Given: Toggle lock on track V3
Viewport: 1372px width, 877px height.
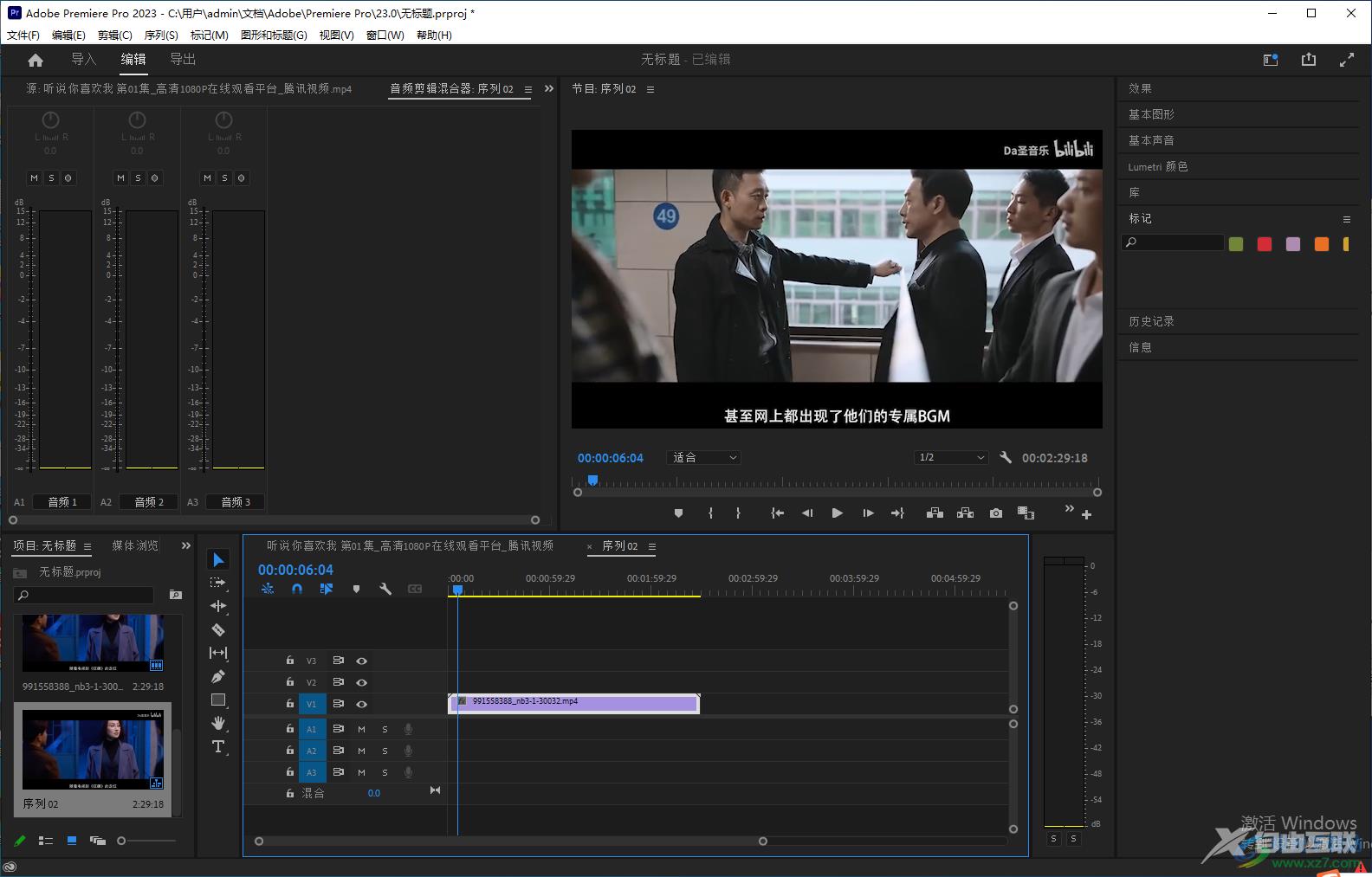Looking at the screenshot, I should coord(290,660).
